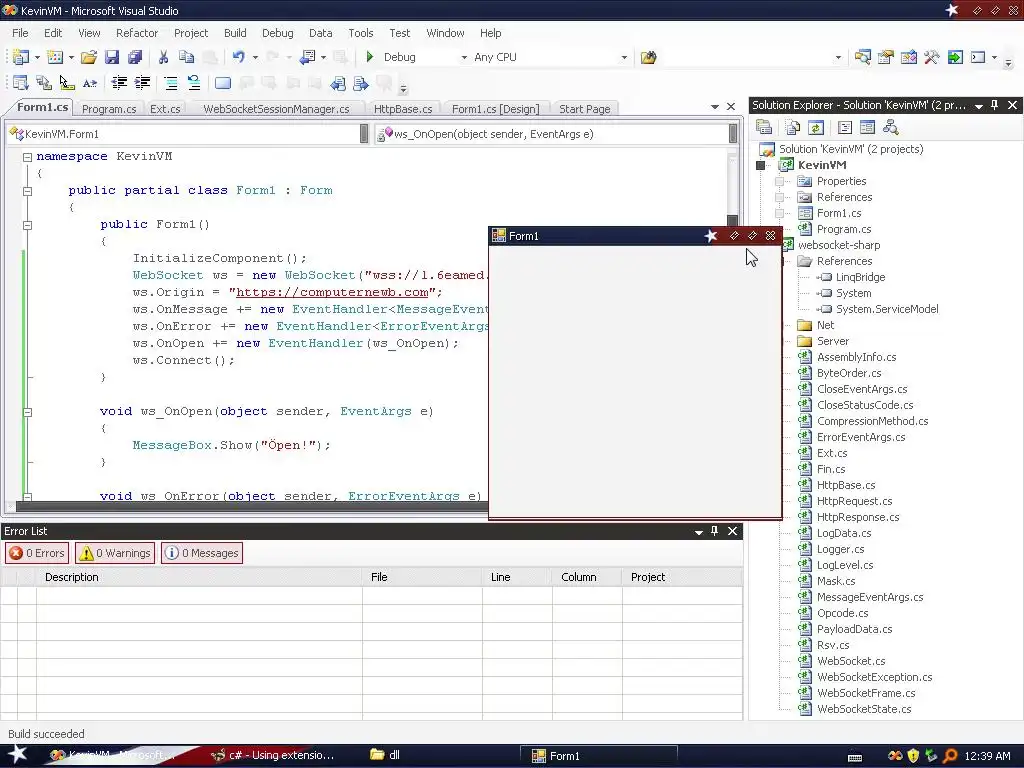Open the active files dropdown beside the tabs

714,106
